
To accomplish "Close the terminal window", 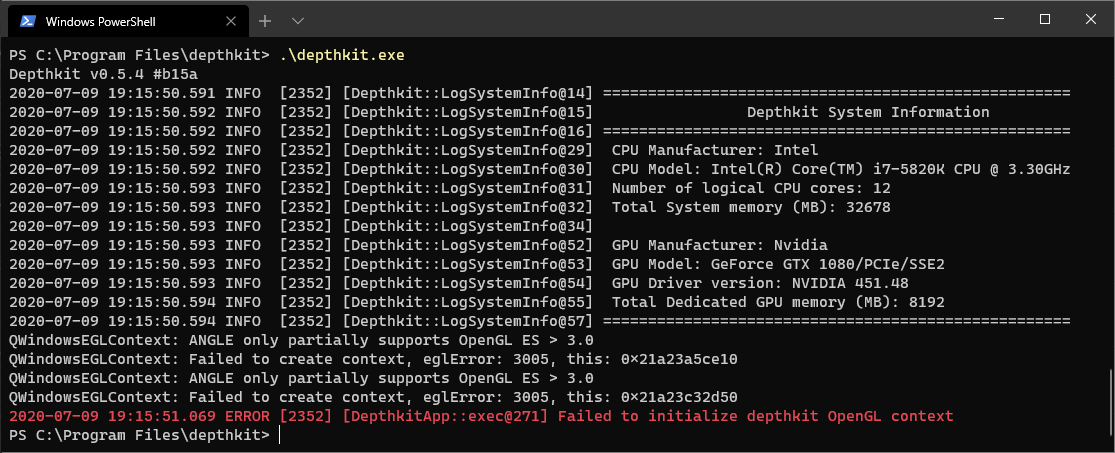I will pos(1090,20).
